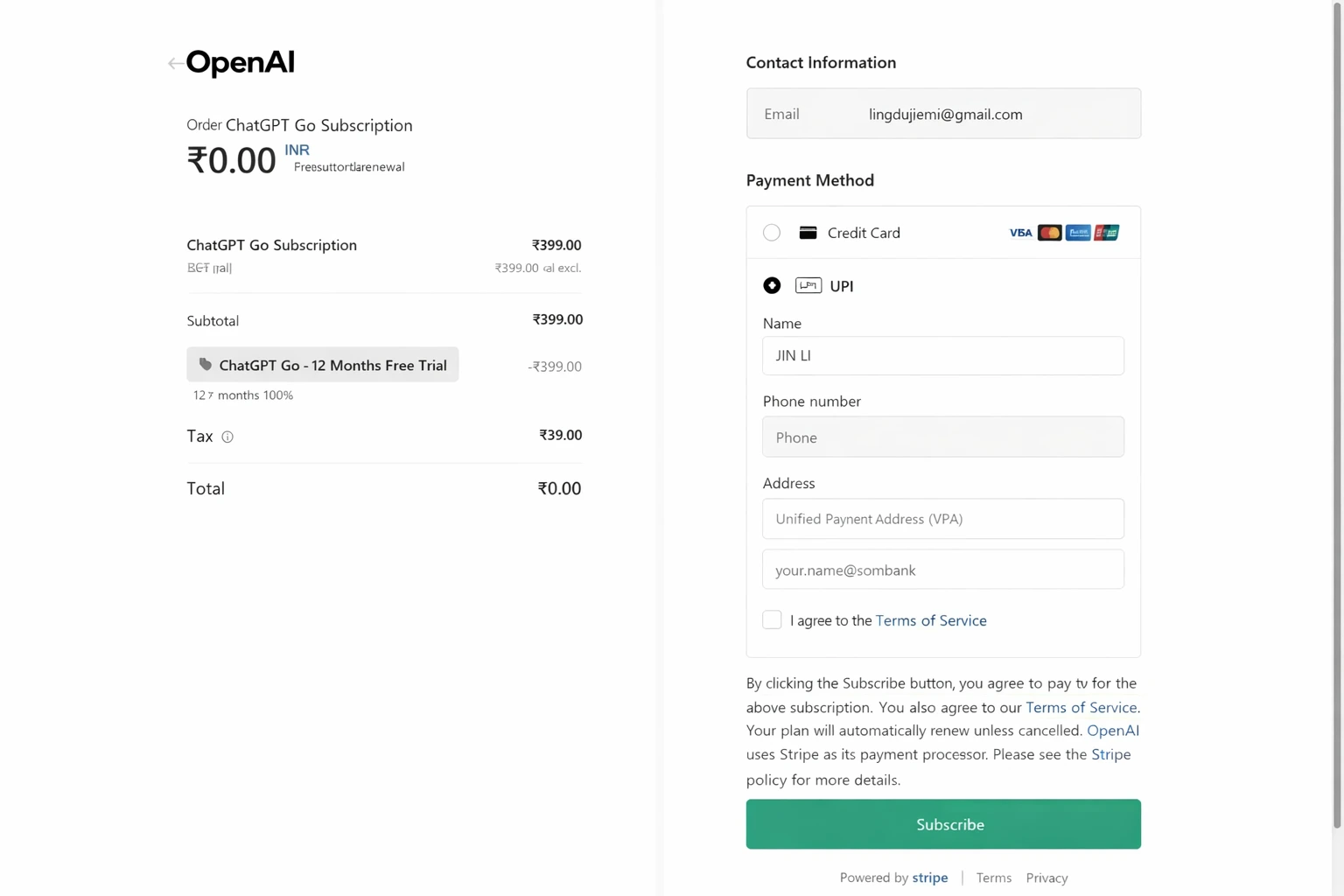The width and height of the screenshot is (1344, 896).
Task: Click the Mastercard logo
Action: click(1049, 233)
